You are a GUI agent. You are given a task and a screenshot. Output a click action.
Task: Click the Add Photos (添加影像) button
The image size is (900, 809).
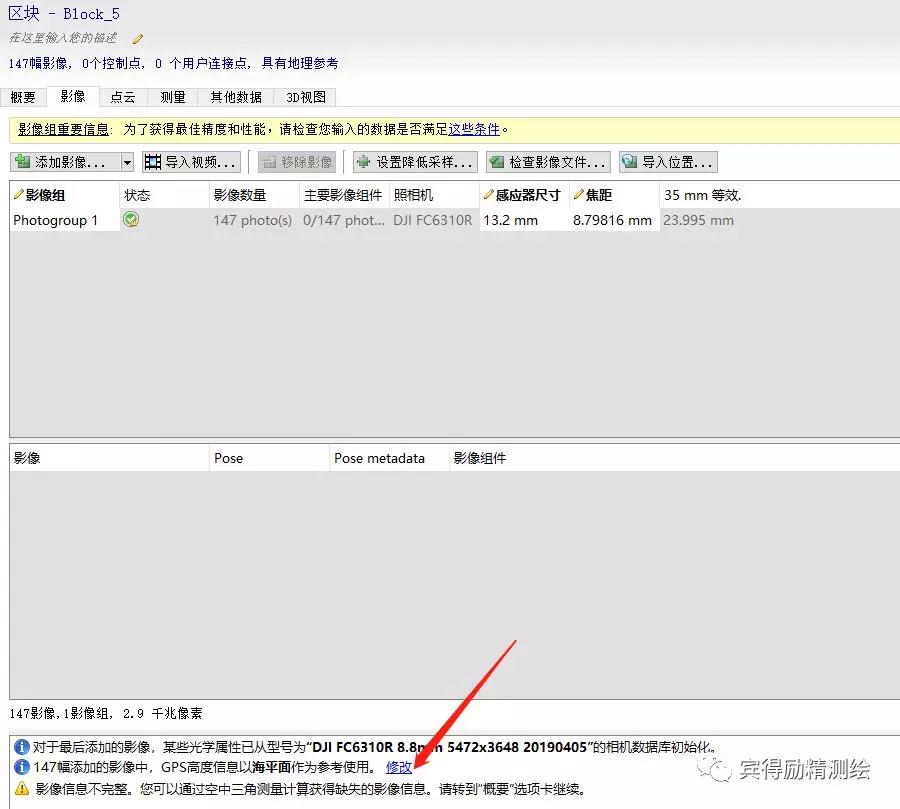coord(65,162)
